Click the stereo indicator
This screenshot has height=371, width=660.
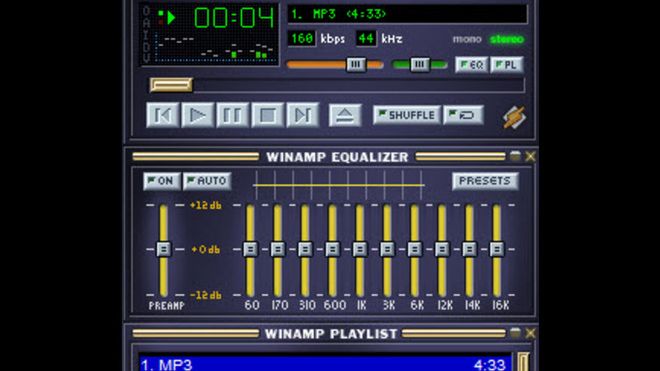click(x=507, y=39)
